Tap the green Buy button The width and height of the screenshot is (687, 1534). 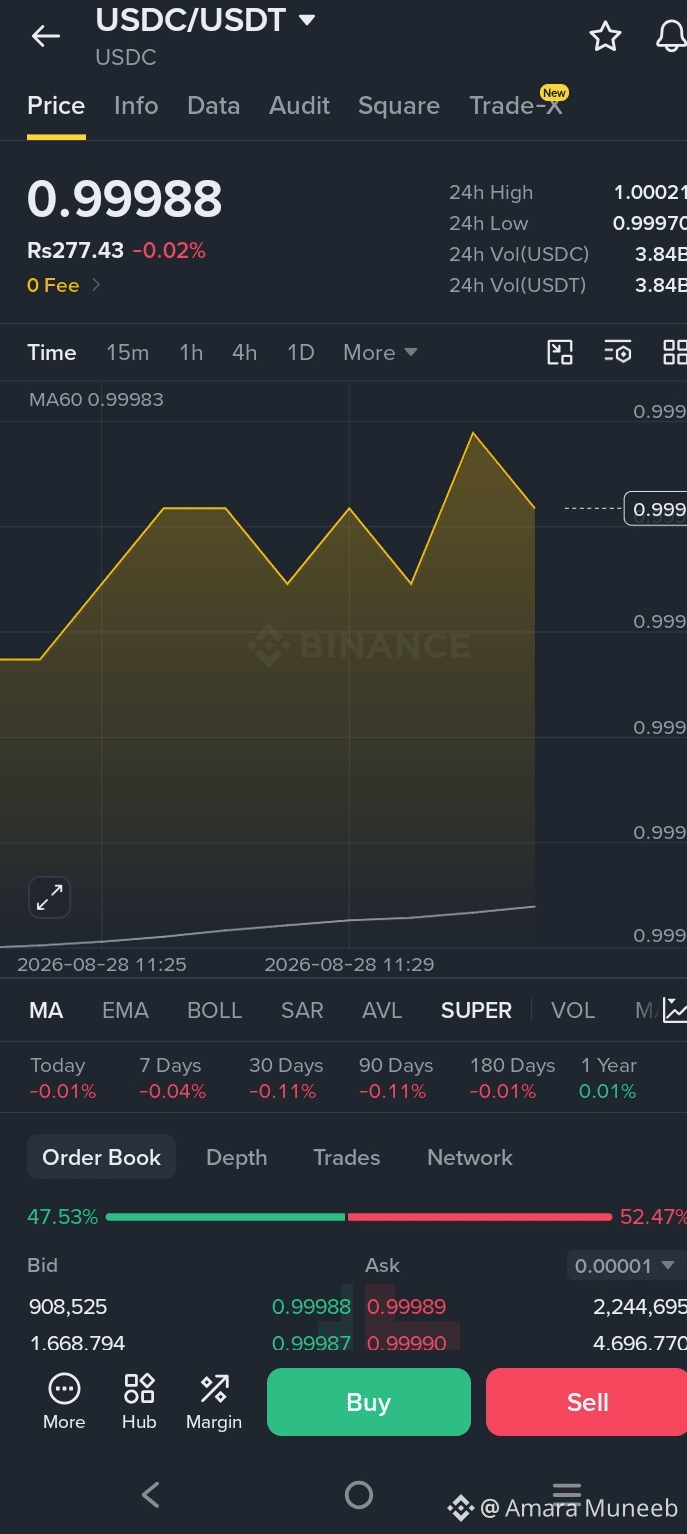369,1402
